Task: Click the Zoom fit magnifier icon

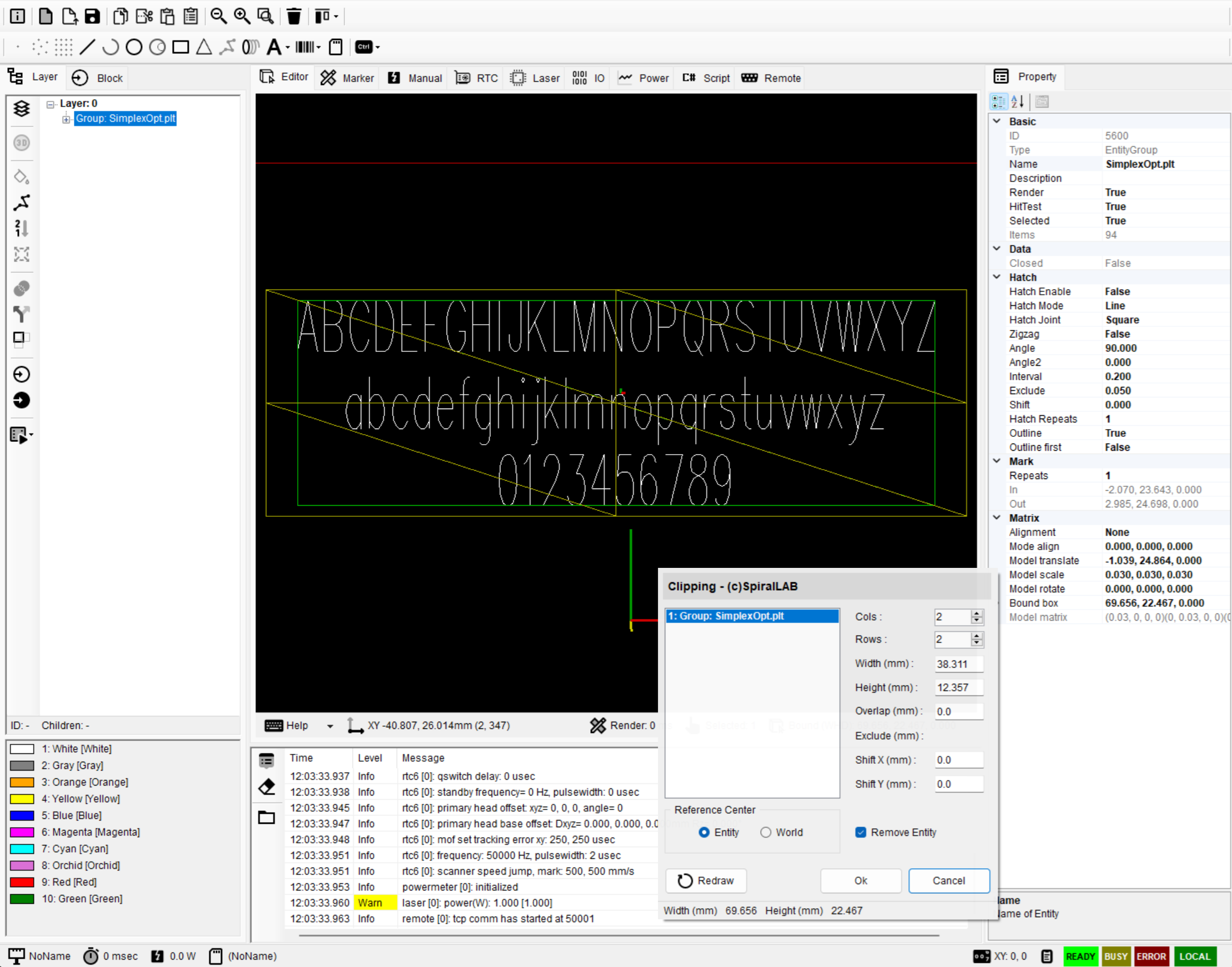Action: pyautogui.click(x=265, y=16)
